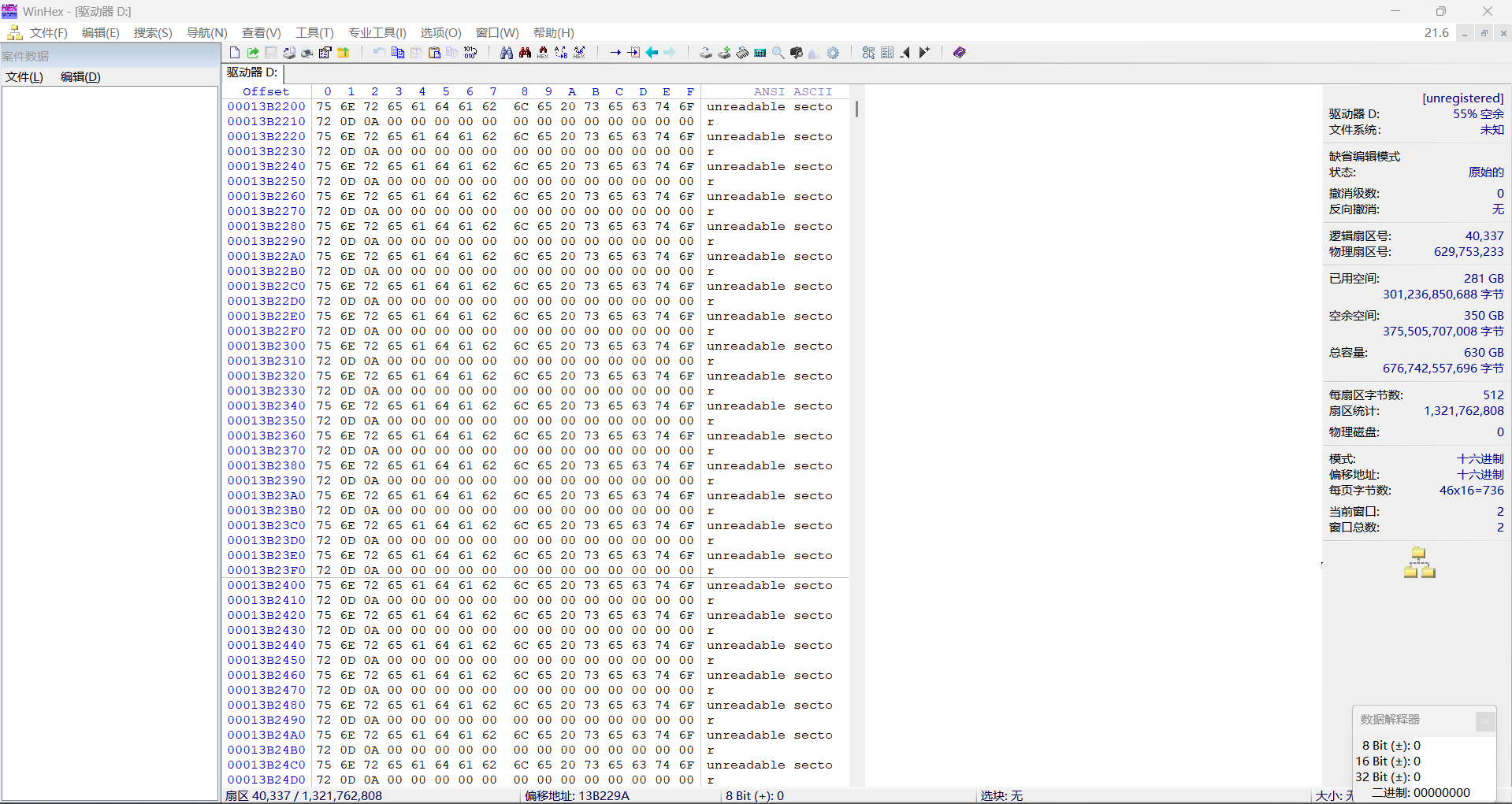This screenshot has width=1512, height=804.
Task: Open the 文件(F) menu
Action: 48,33
